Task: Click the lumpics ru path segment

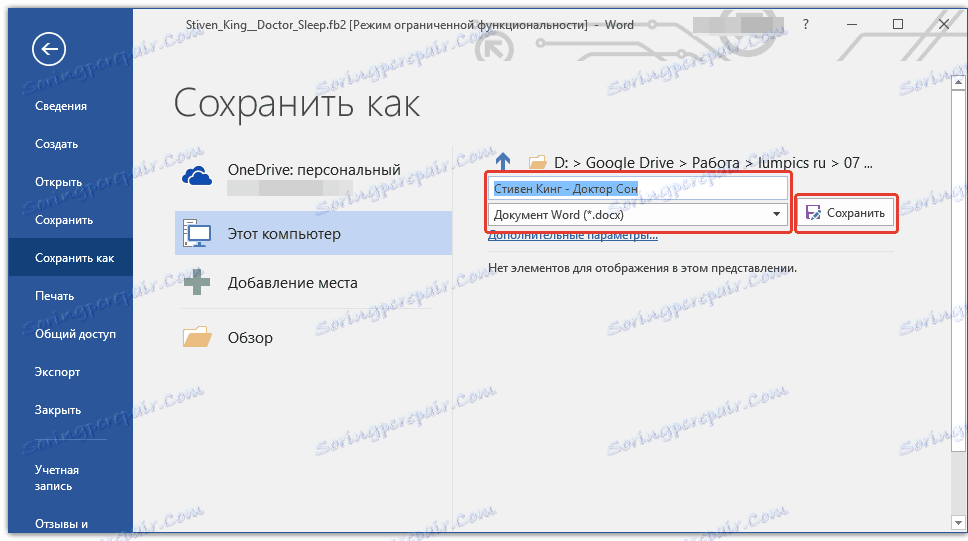Action: tap(791, 163)
